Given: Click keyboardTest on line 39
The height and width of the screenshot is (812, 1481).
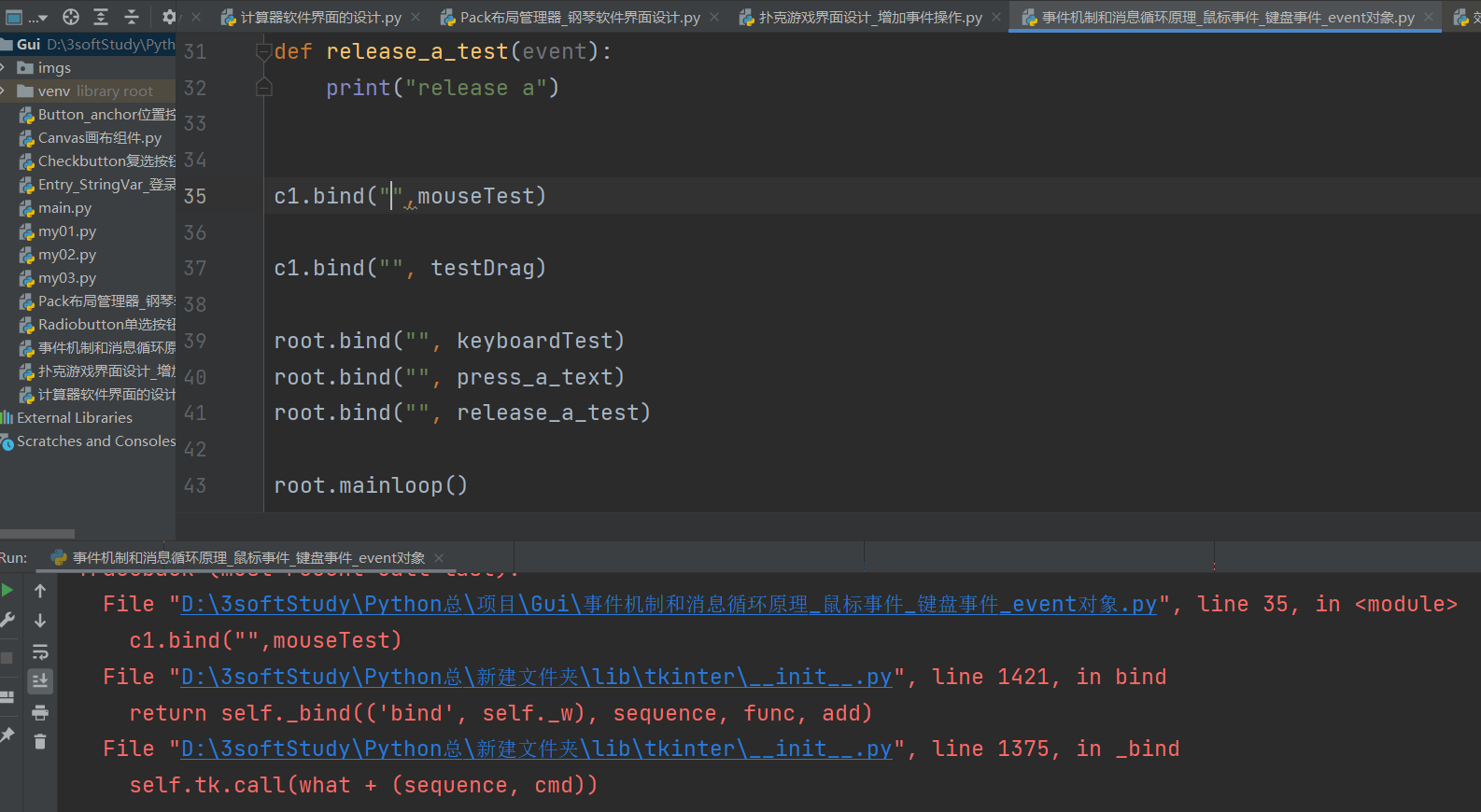Looking at the screenshot, I should [534, 341].
